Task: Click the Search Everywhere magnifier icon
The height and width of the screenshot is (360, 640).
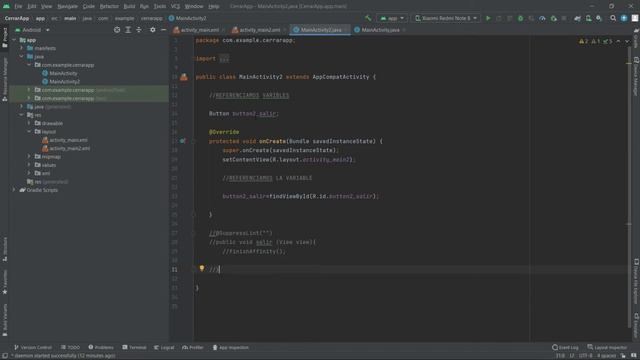Action: coord(613,18)
